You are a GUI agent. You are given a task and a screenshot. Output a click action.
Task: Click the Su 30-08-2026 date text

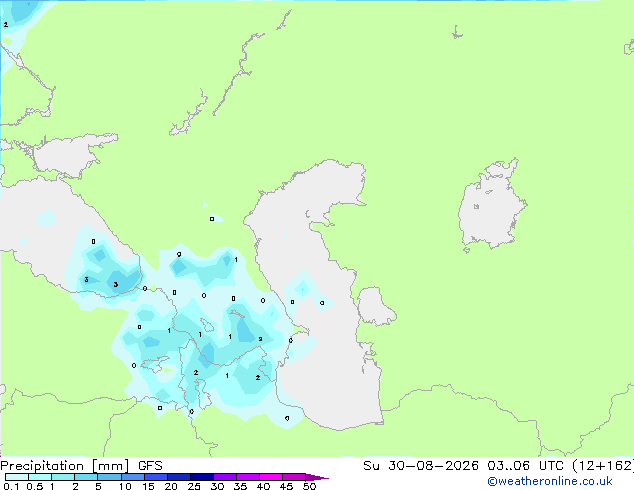[x=421, y=466]
